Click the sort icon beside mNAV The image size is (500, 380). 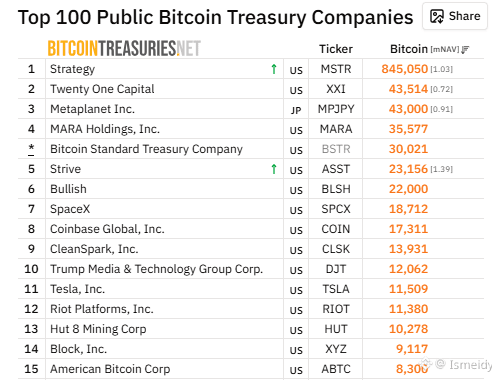[465, 50]
